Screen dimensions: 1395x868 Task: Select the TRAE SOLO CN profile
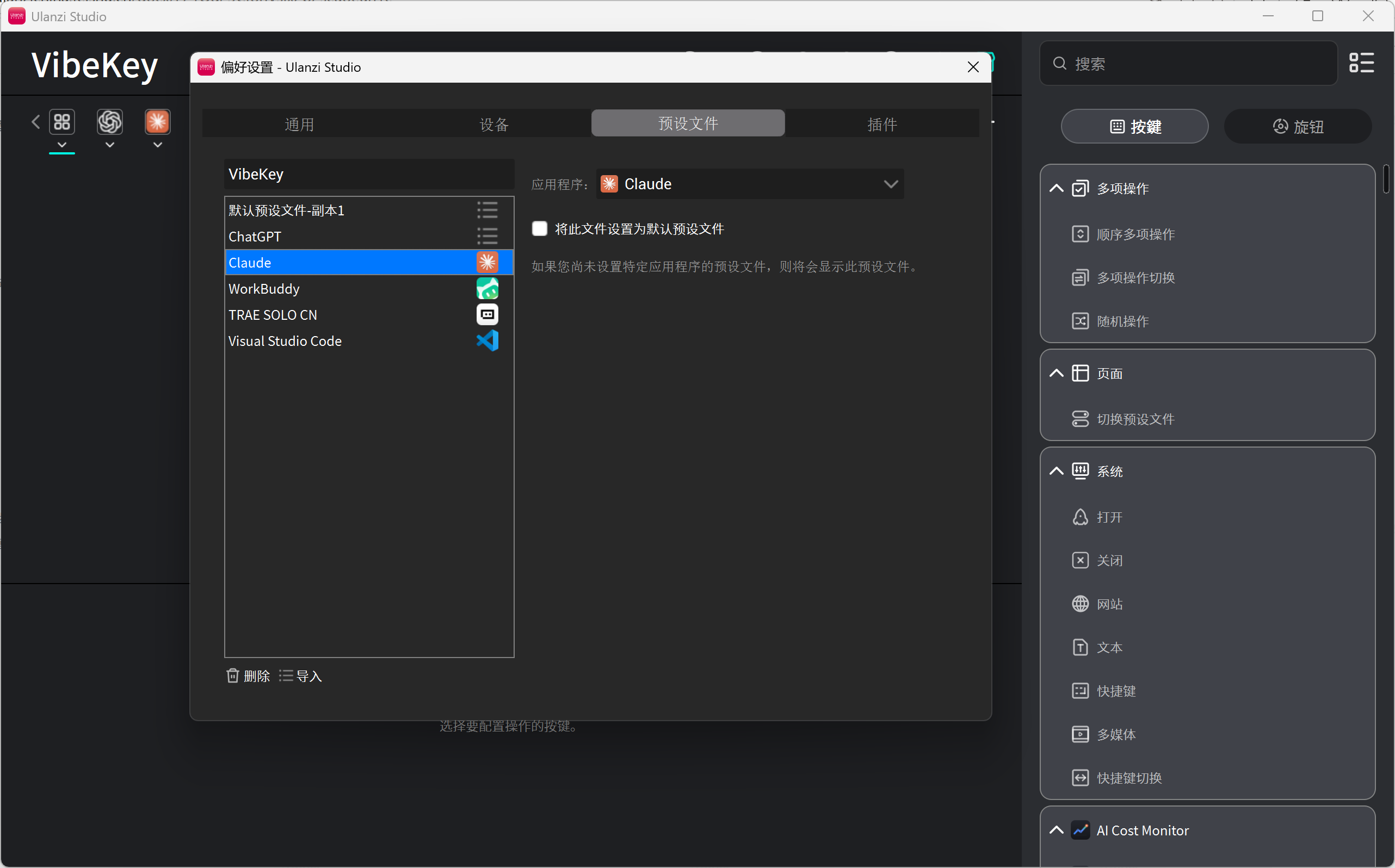(x=369, y=314)
